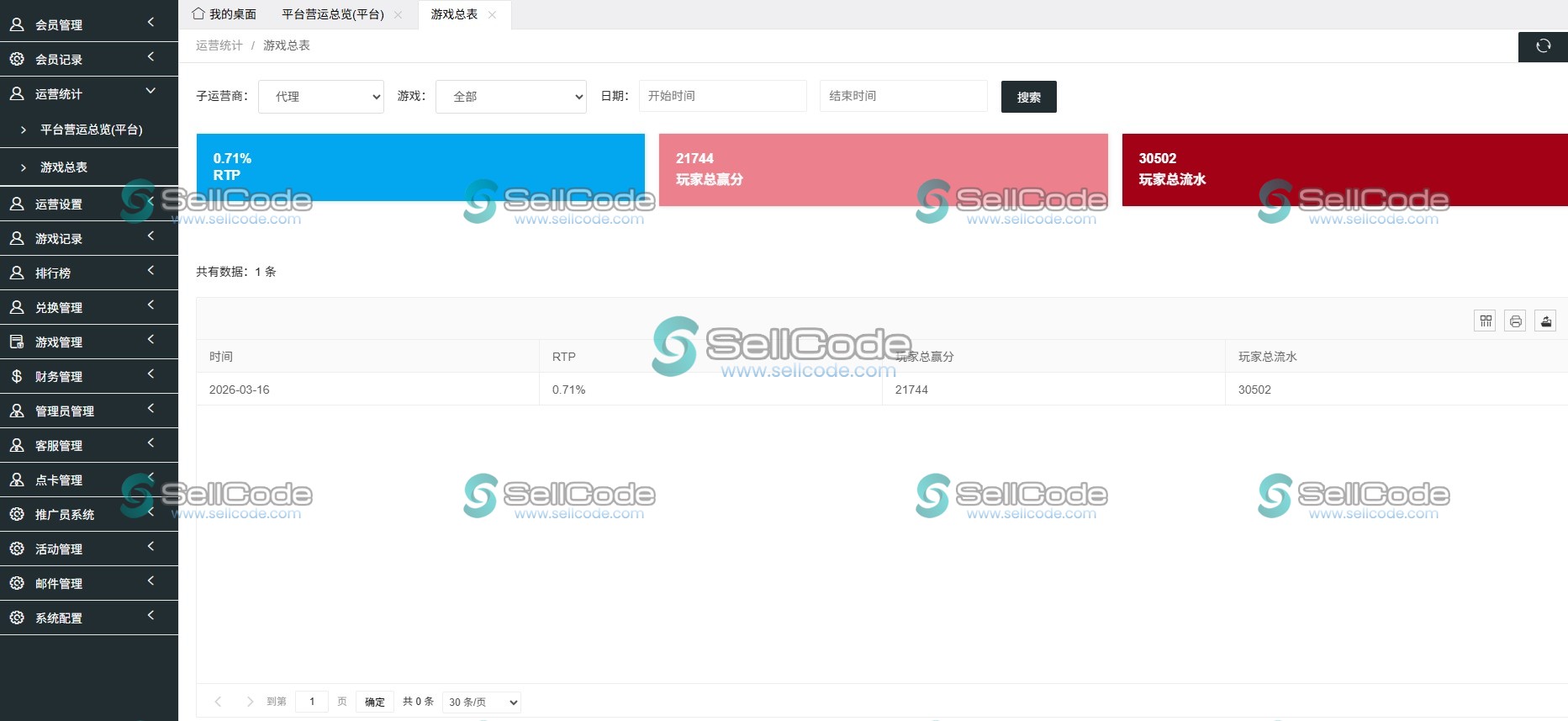Expand the 财务管理 menu chevron
1568x721 pixels.
(150, 374)
